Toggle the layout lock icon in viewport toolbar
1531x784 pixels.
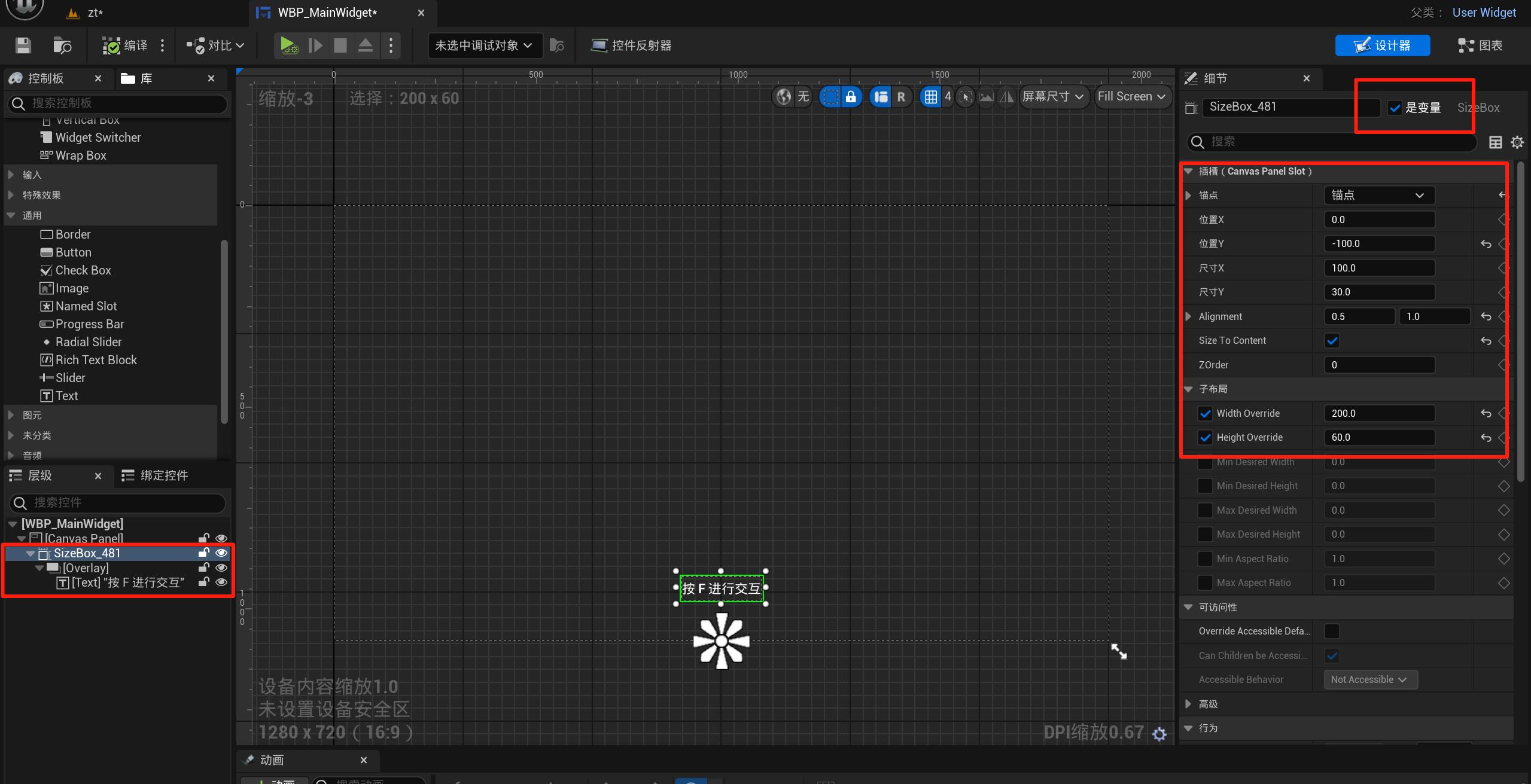coord(850,97)
